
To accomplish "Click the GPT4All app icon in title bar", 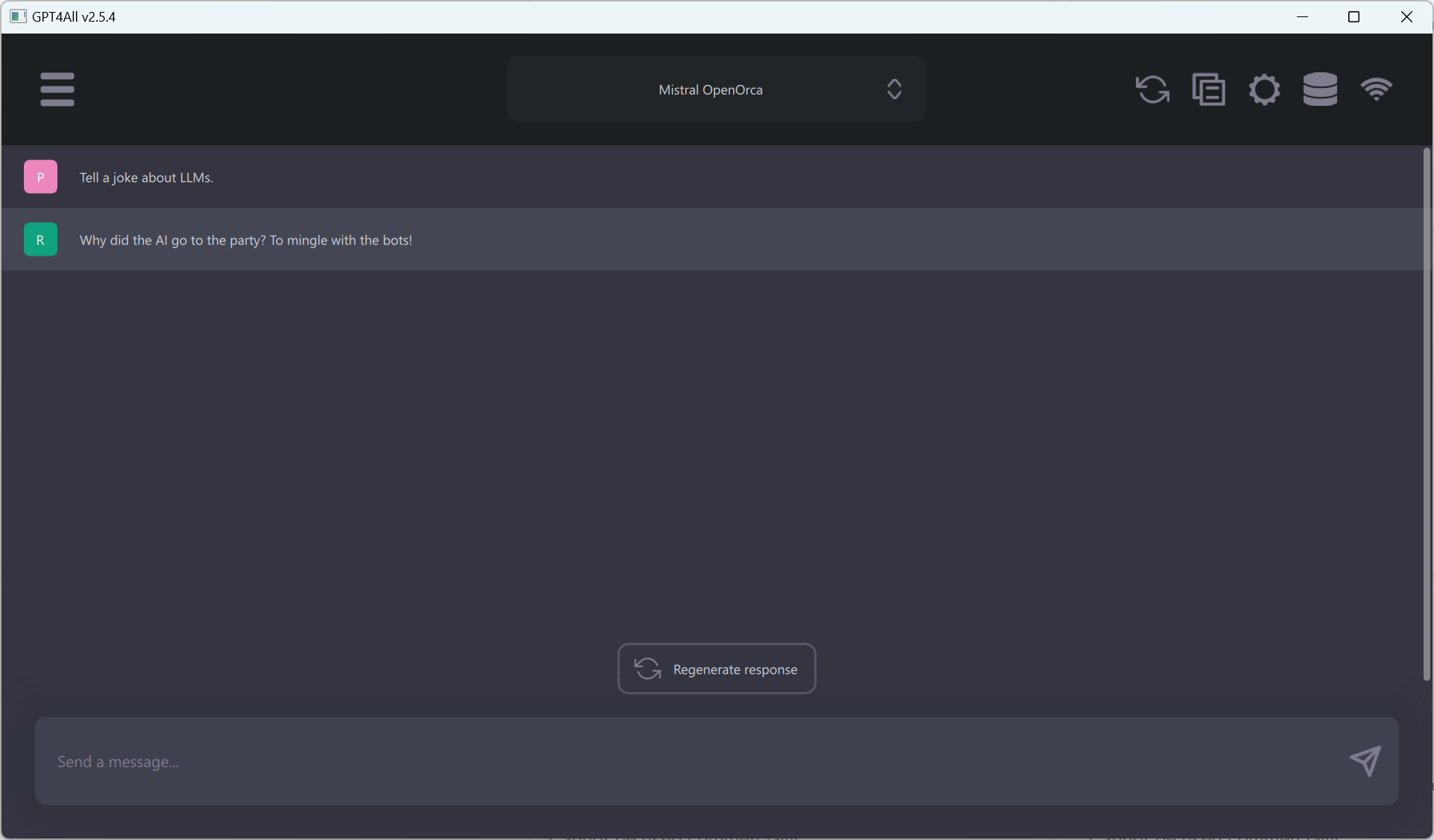I will tap(18, 16).
